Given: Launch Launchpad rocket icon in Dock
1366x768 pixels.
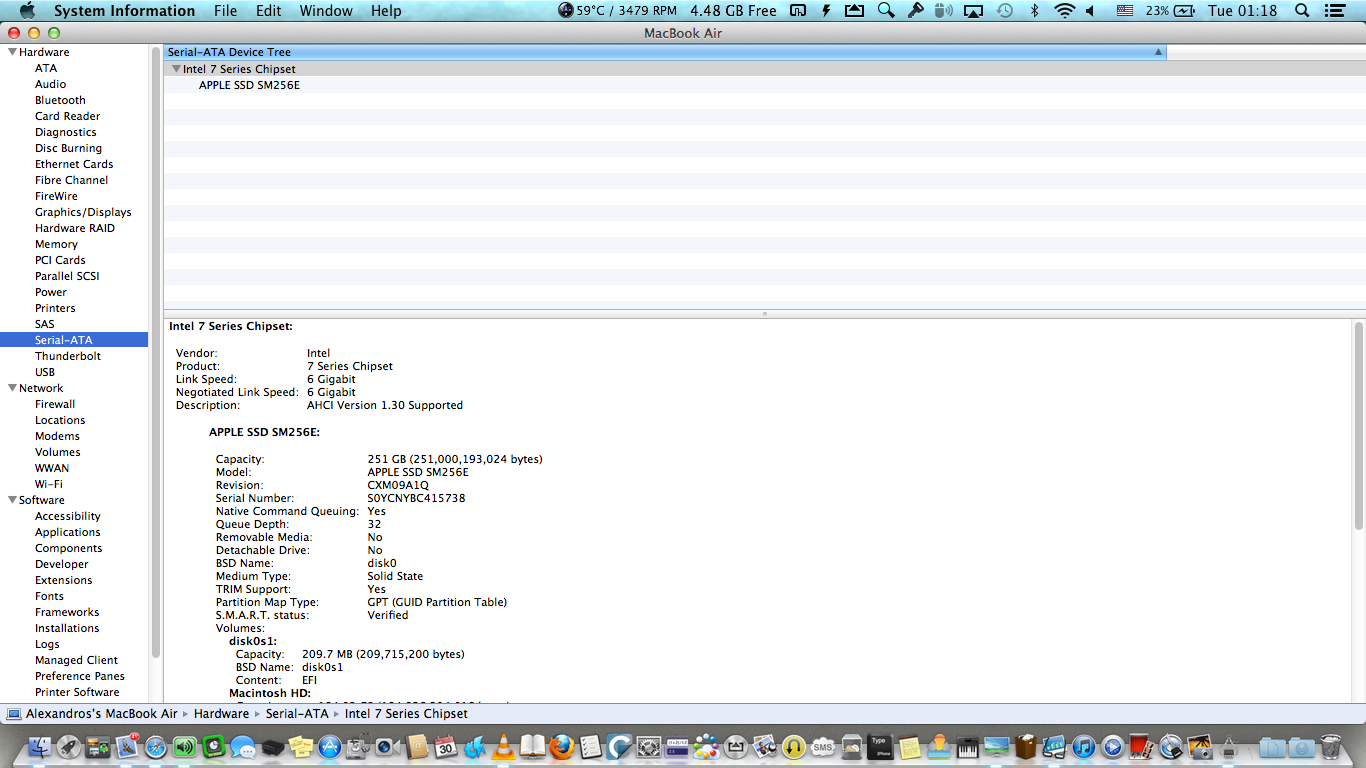Looking at the screenshot, I should coord(69,747).
